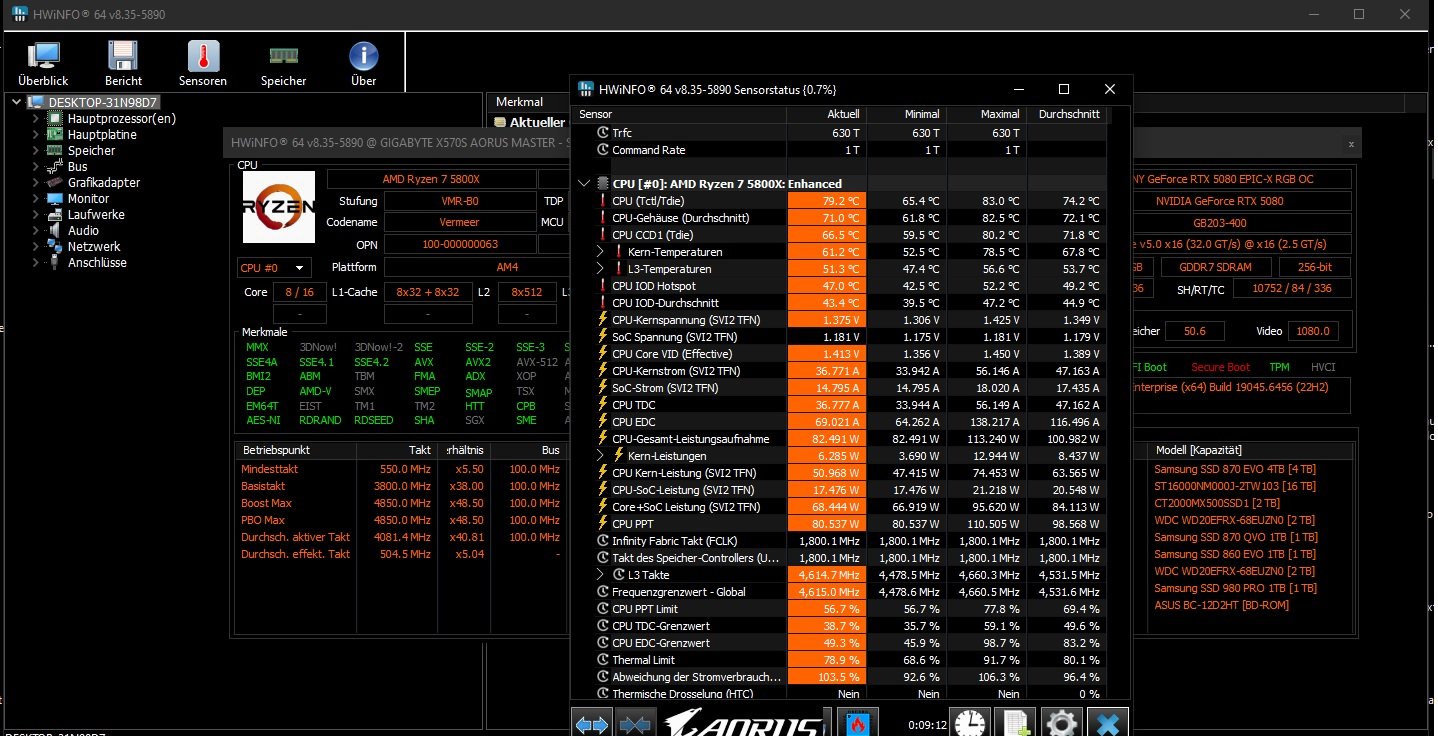
Task: Open the CPU #0 selector dropdown
Action: [x=274, y=268]
